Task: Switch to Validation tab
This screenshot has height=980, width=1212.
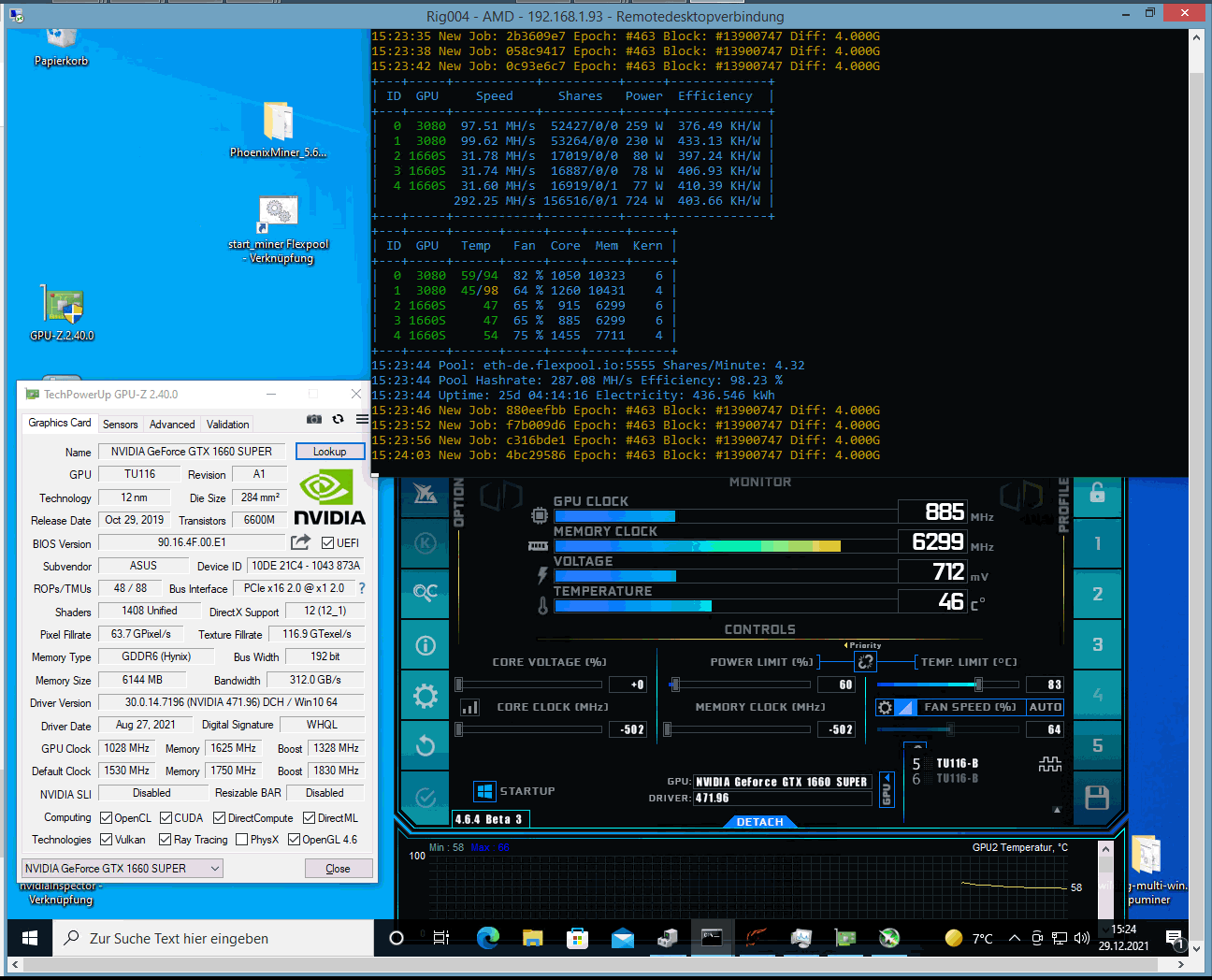Action: [227, 424]
